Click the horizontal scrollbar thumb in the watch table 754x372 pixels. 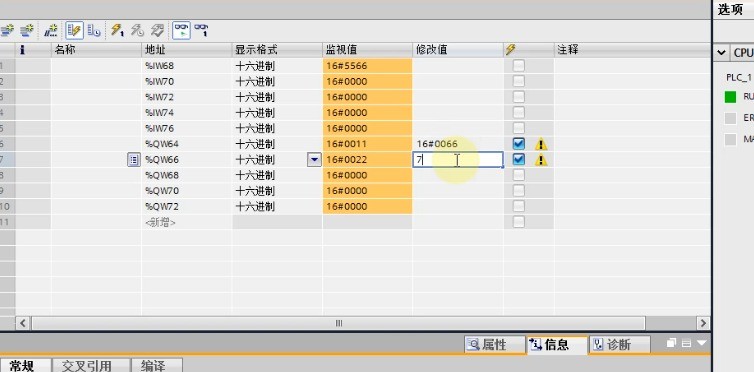pyautogui.click(x=338, y=323)
